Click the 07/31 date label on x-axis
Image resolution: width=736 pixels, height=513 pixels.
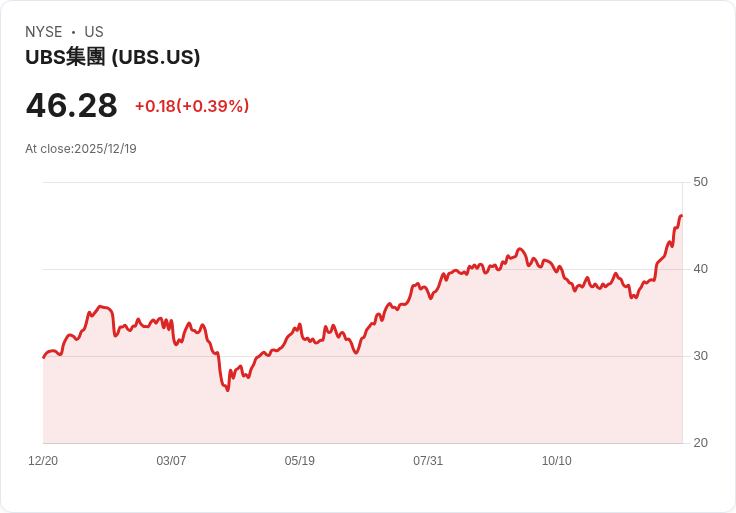tap(428, 460)
